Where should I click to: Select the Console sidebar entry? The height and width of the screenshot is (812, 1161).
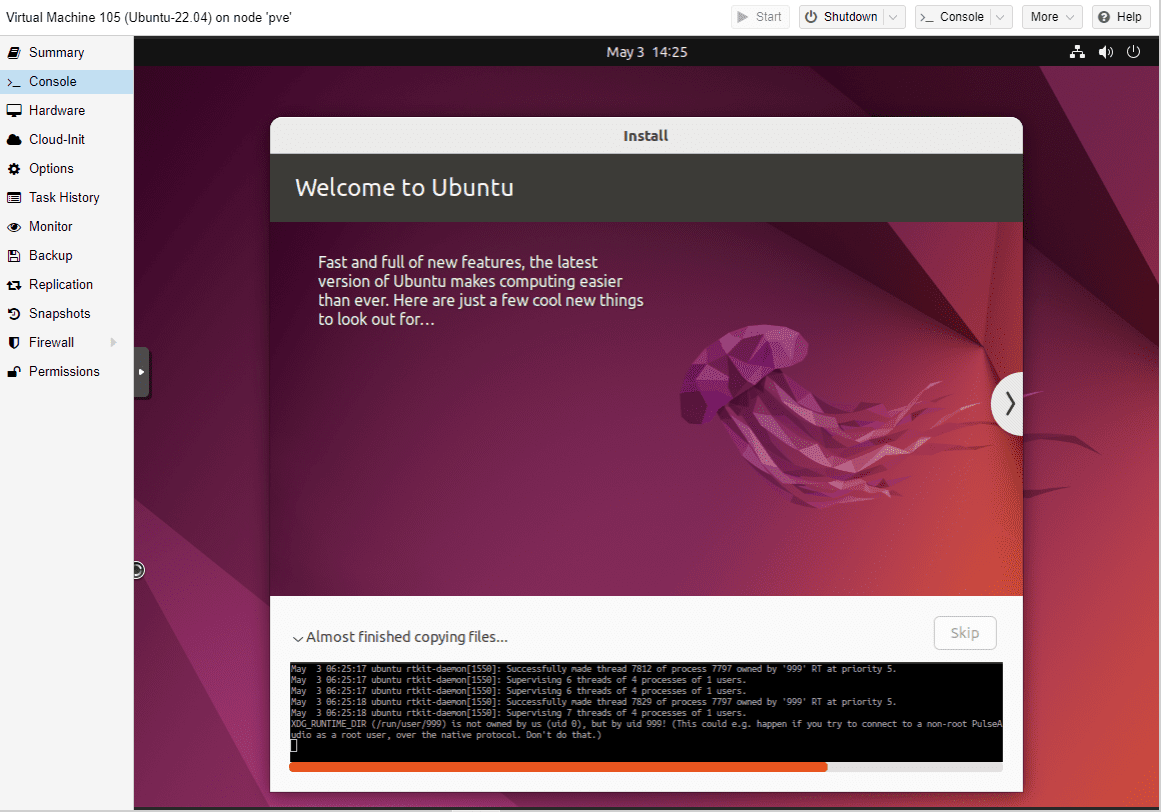[x=67, y=81]
